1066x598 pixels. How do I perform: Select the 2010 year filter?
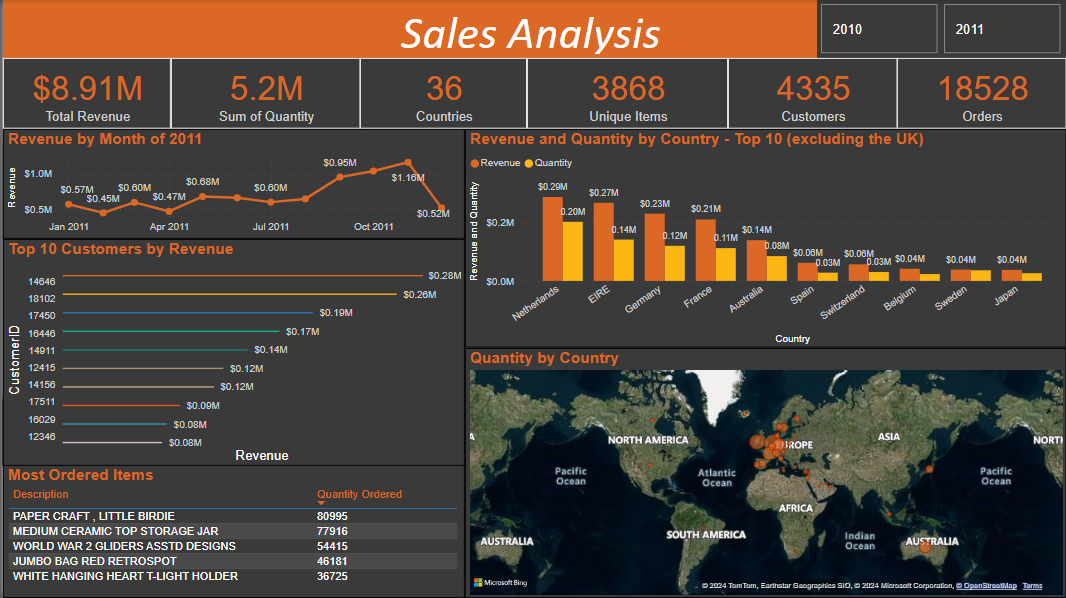pyautogui.click(x=878, y=28)
